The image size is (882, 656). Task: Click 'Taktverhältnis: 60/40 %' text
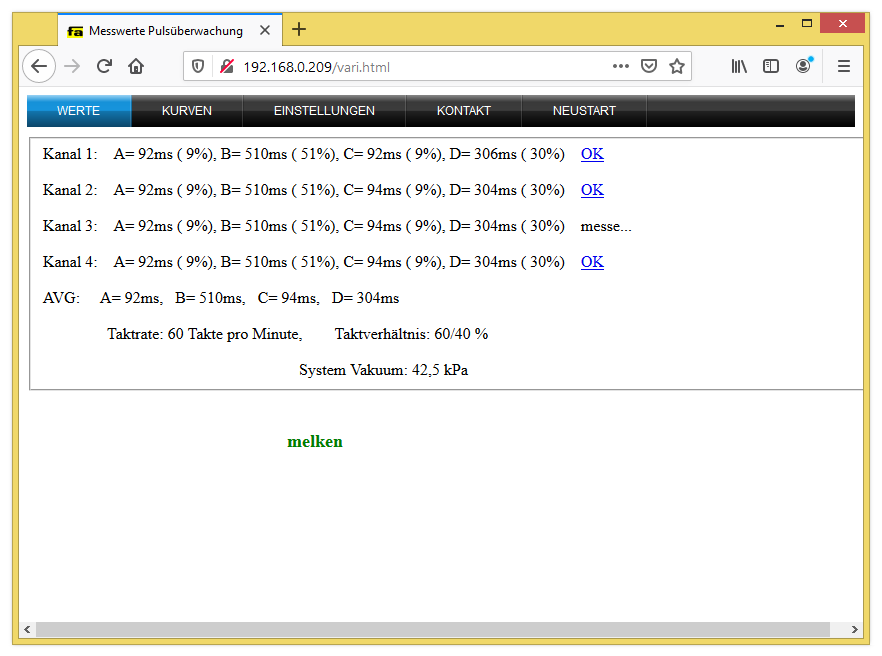click(411, 334)
